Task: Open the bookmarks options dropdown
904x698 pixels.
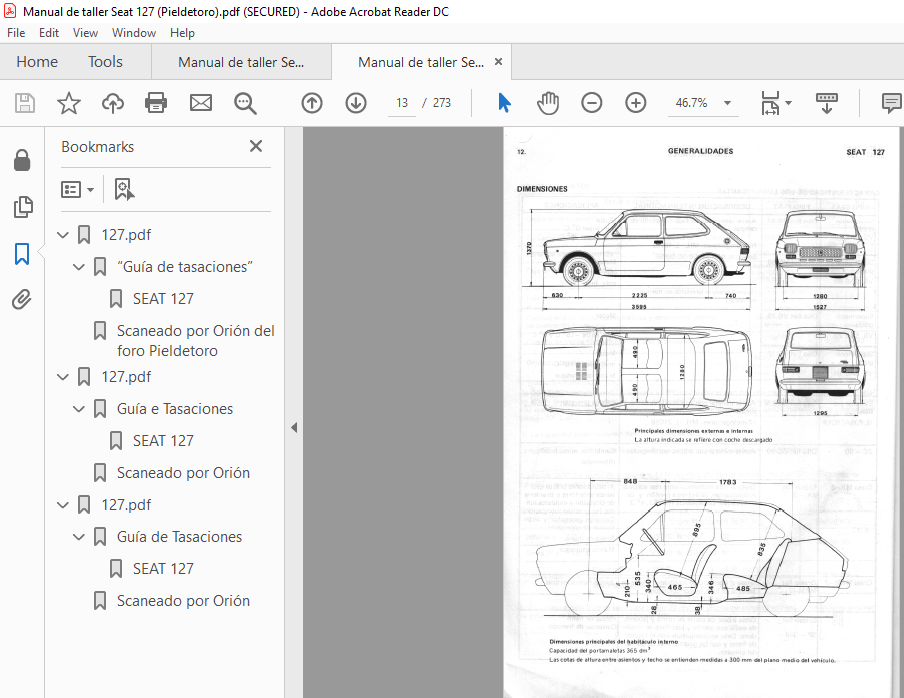Action: pyautogui.click(x=77, y=190)
